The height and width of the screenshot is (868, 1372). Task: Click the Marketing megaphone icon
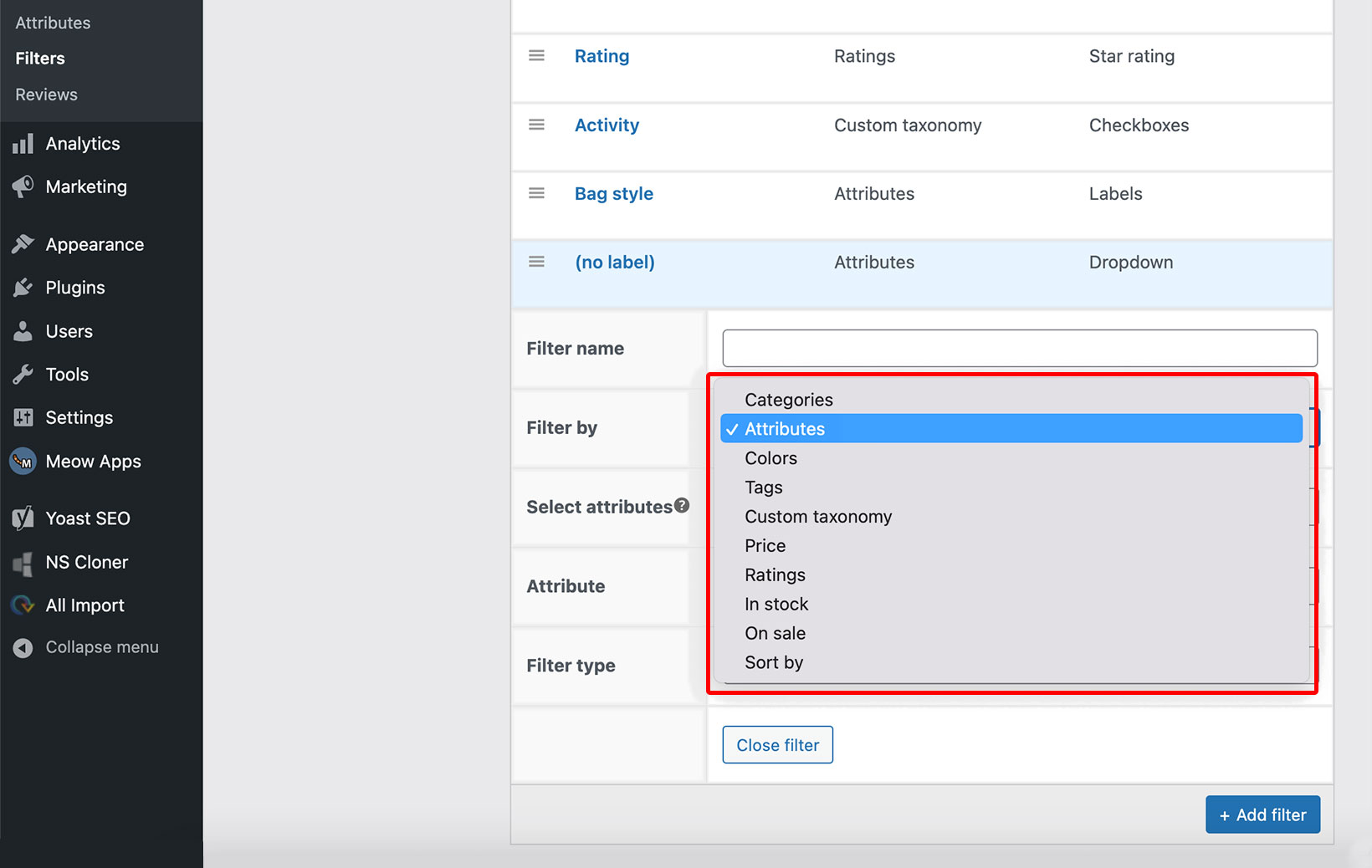(23, 186)
